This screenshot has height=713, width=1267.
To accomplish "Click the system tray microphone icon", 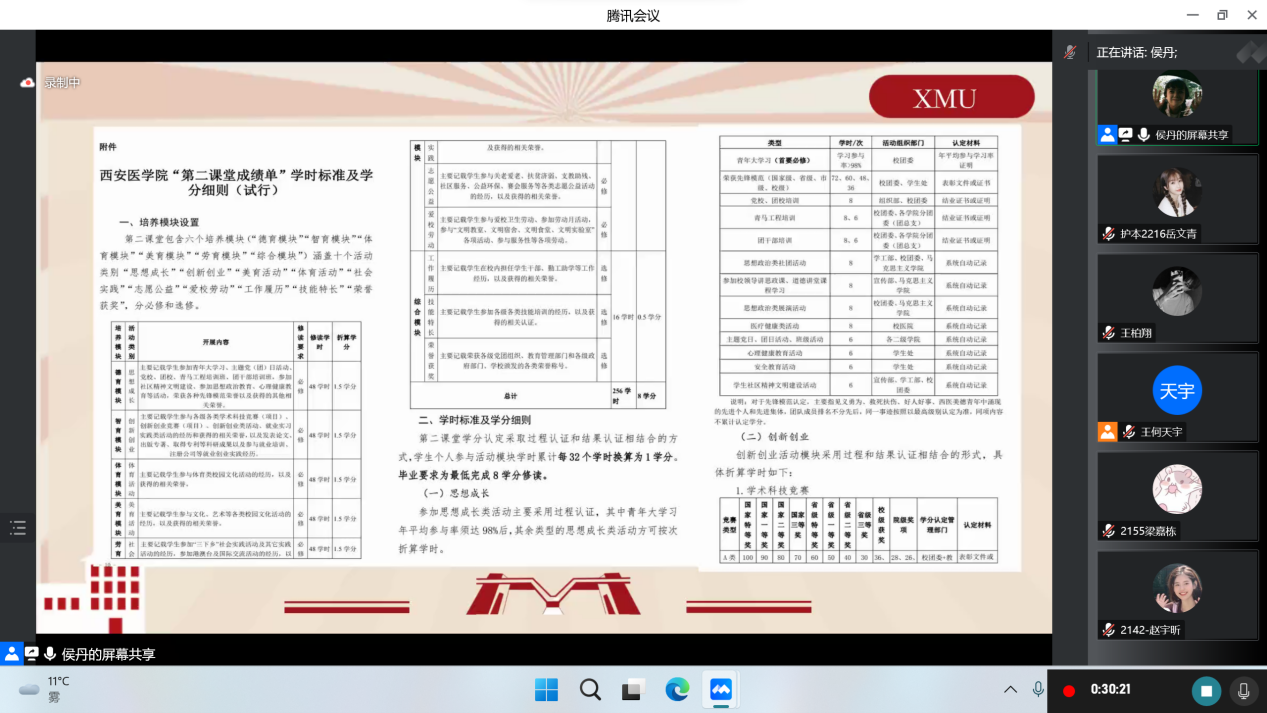I will (1038, 689).
